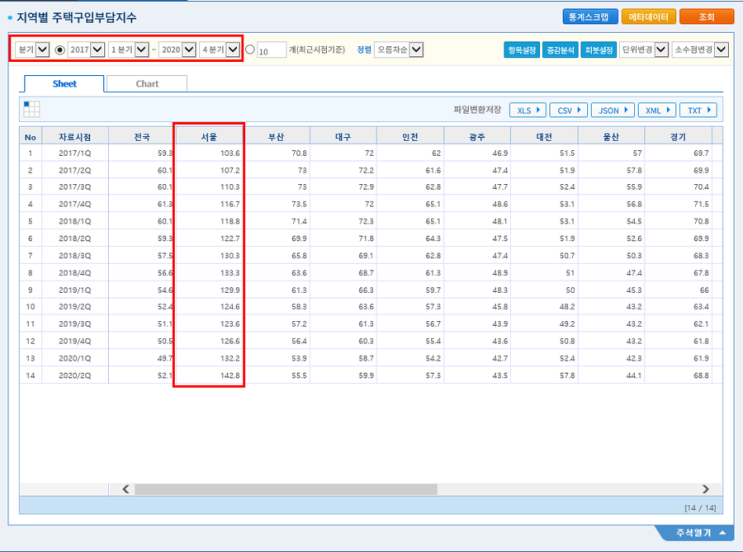Export data as TXT
Screen dimensions: 743x552
click(698, 110)
